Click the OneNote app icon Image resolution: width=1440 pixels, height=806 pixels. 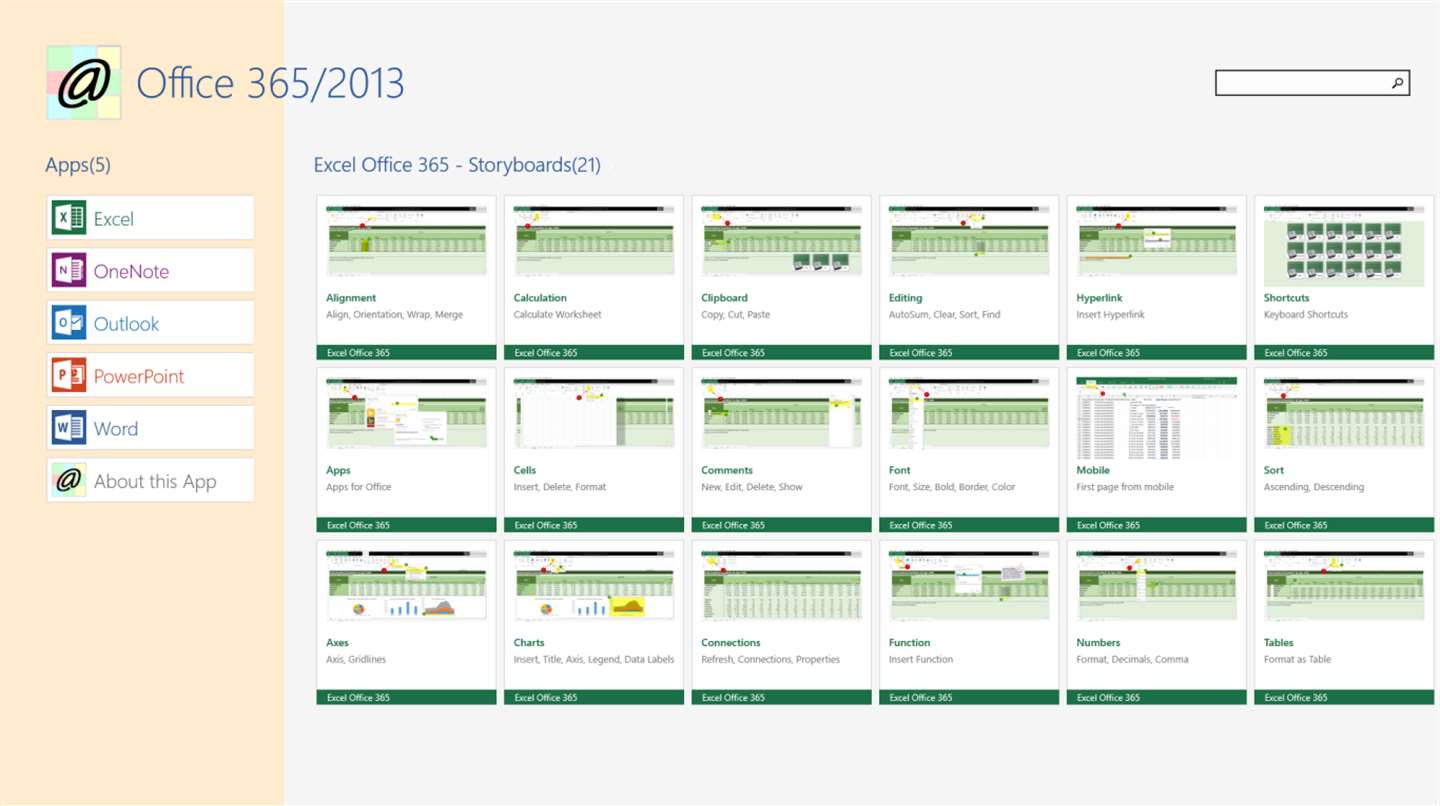pos(69,270)
